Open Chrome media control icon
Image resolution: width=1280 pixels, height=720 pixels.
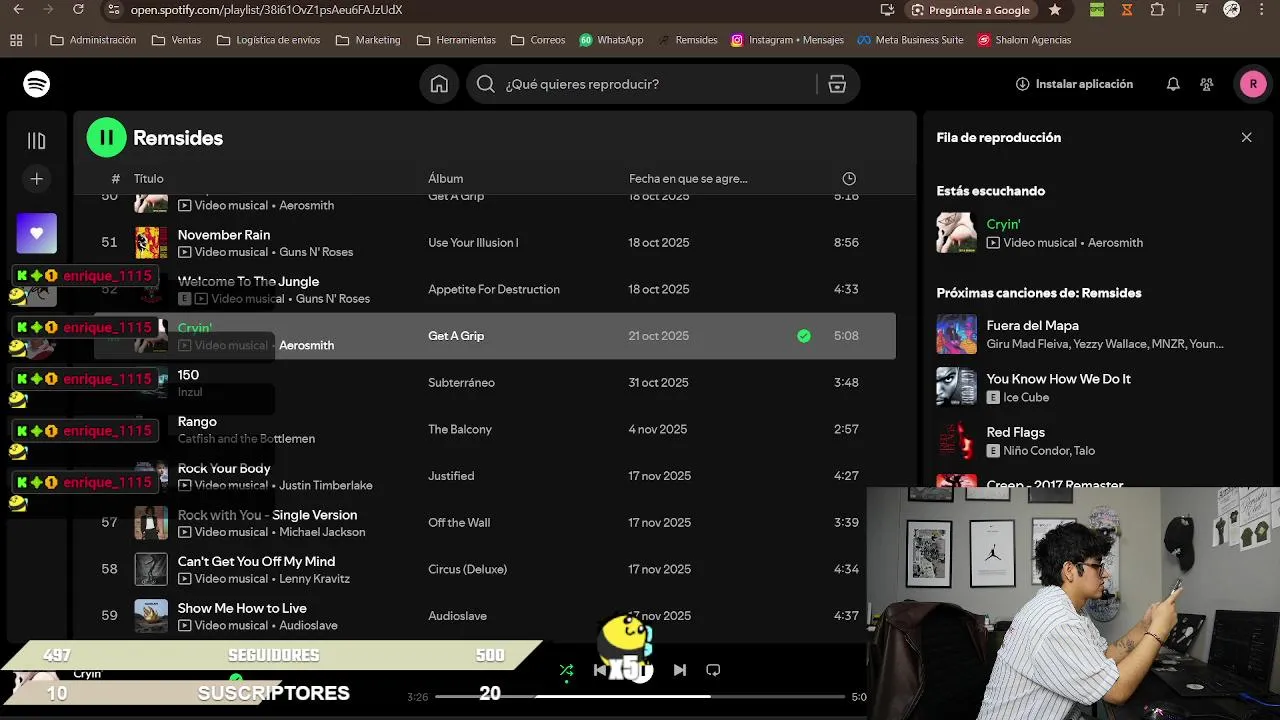pos(1201,10)
